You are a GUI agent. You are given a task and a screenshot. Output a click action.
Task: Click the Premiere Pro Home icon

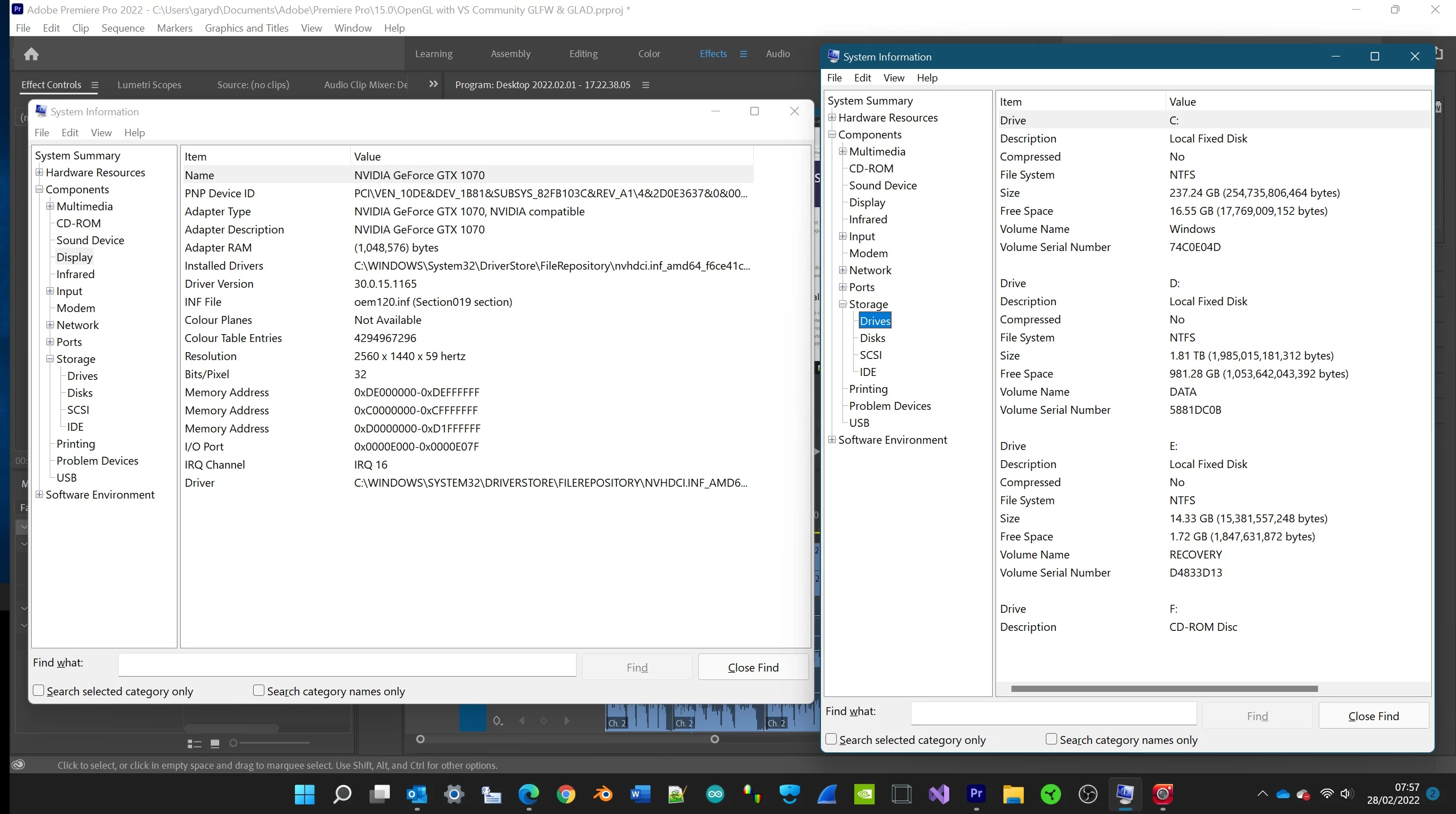click(31, 54)
